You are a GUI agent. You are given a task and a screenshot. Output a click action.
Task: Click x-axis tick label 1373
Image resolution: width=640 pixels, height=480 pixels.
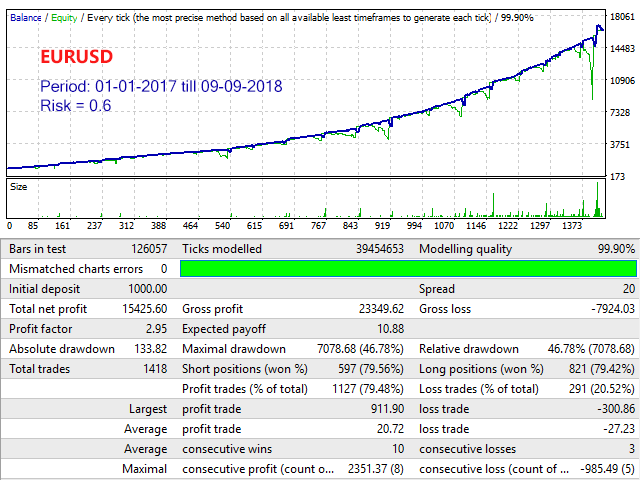572,226
